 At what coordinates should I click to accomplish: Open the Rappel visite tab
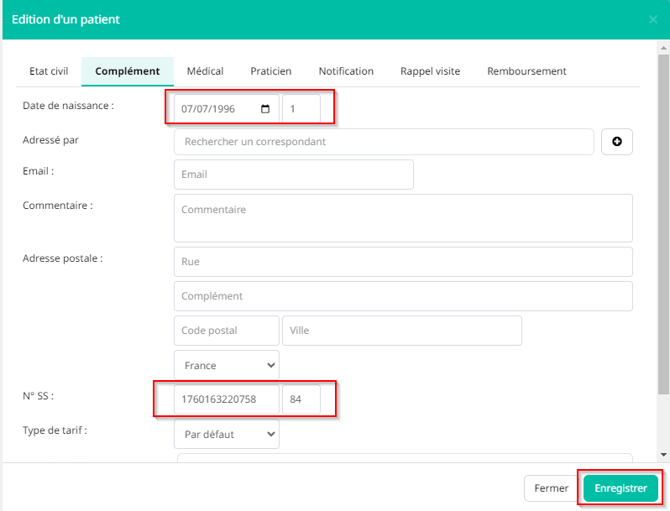(x=430, y=71)
